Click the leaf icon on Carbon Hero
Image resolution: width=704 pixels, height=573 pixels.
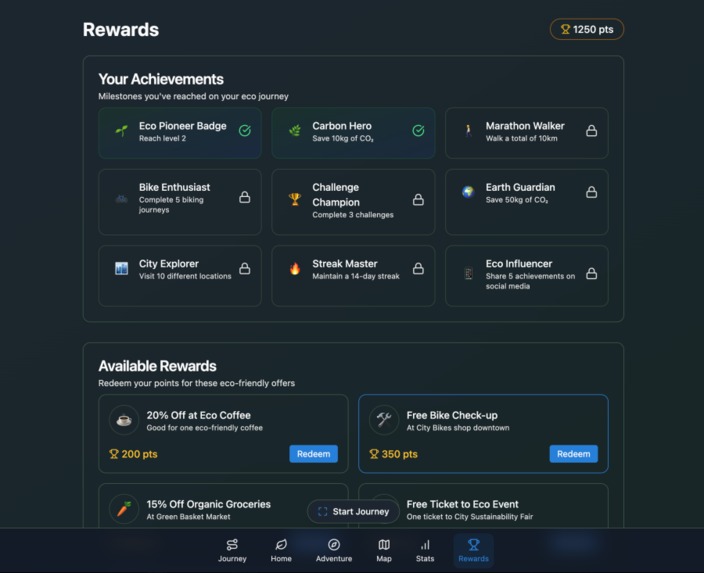pos(295,131)
